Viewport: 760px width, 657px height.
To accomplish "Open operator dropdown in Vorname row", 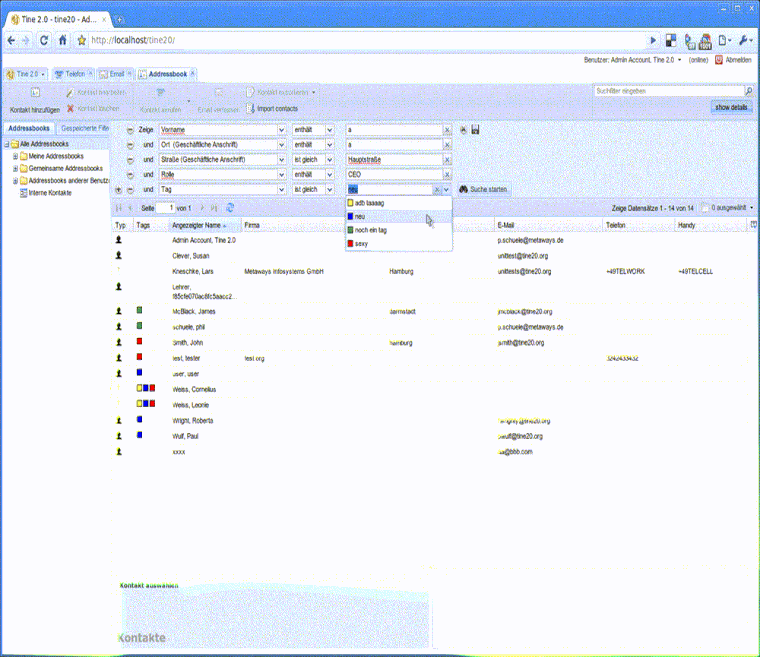I will pos(330,130).
